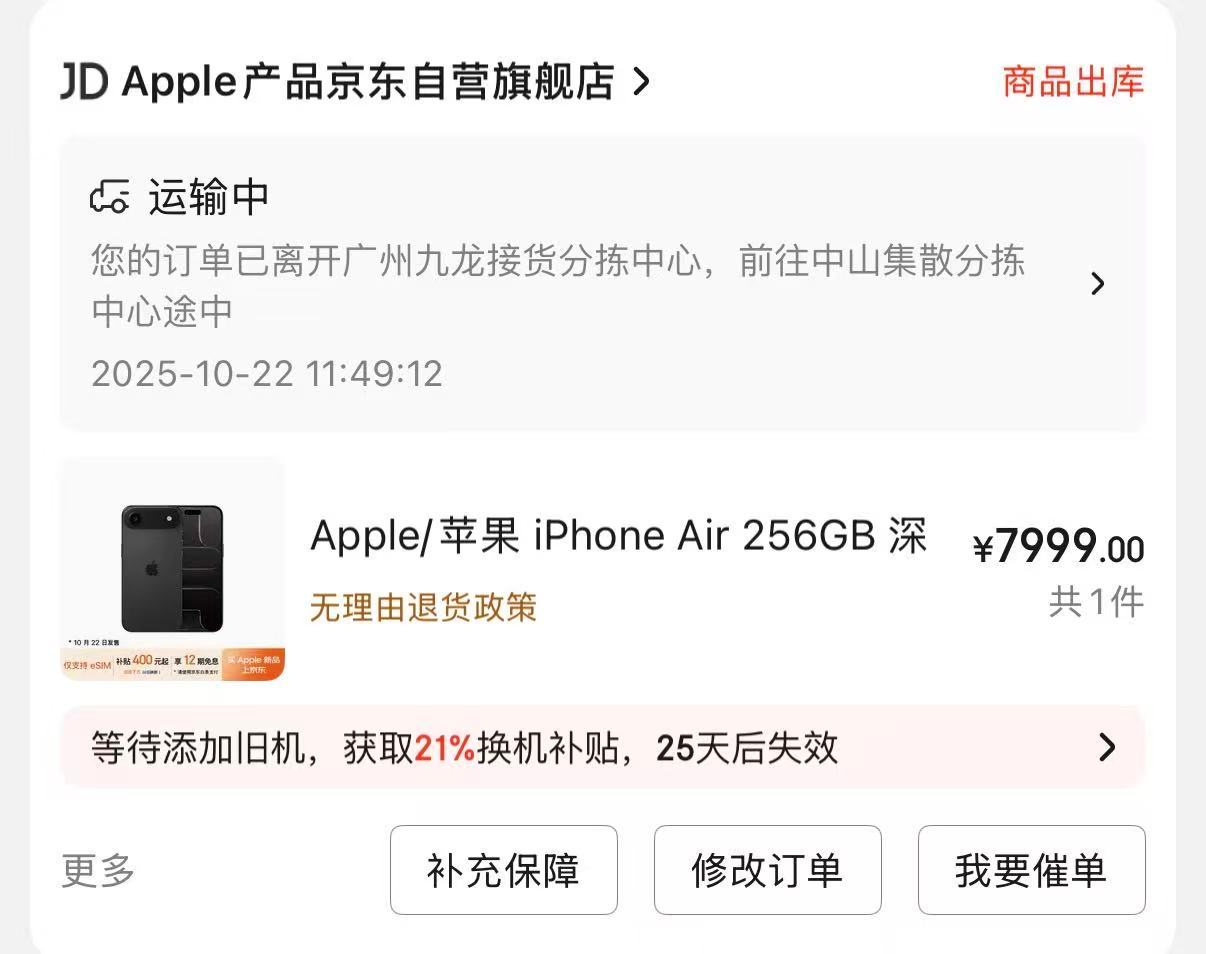
Task: Click the delivery truck icon
Action: tap(110, 197)
